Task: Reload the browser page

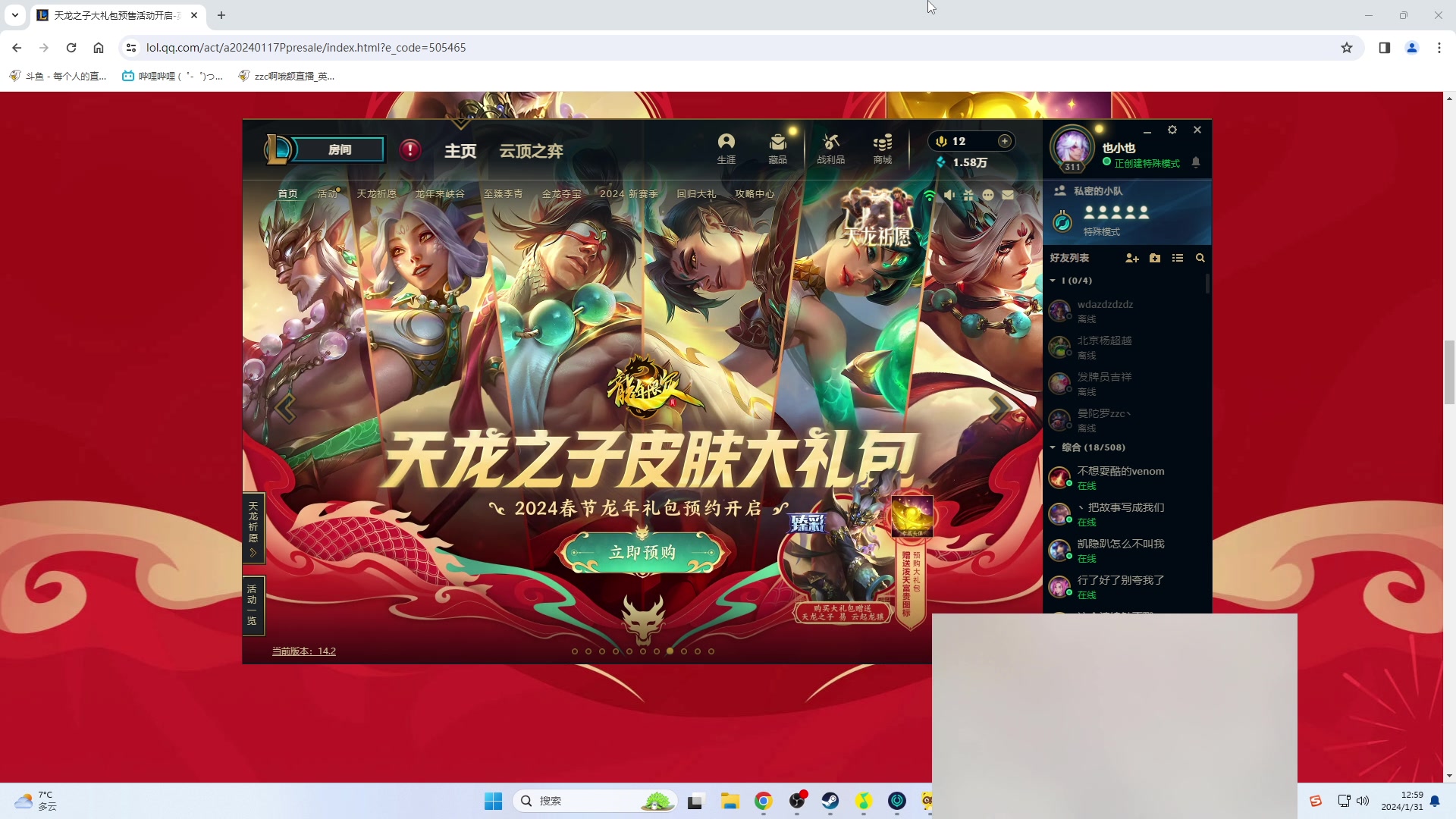Action: 71,48
